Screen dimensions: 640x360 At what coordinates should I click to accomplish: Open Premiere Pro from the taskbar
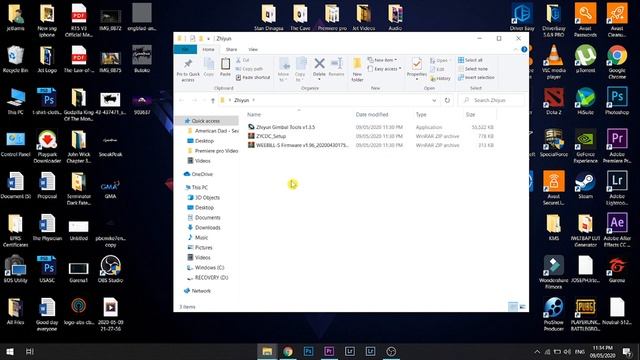(x=329, y=351)
